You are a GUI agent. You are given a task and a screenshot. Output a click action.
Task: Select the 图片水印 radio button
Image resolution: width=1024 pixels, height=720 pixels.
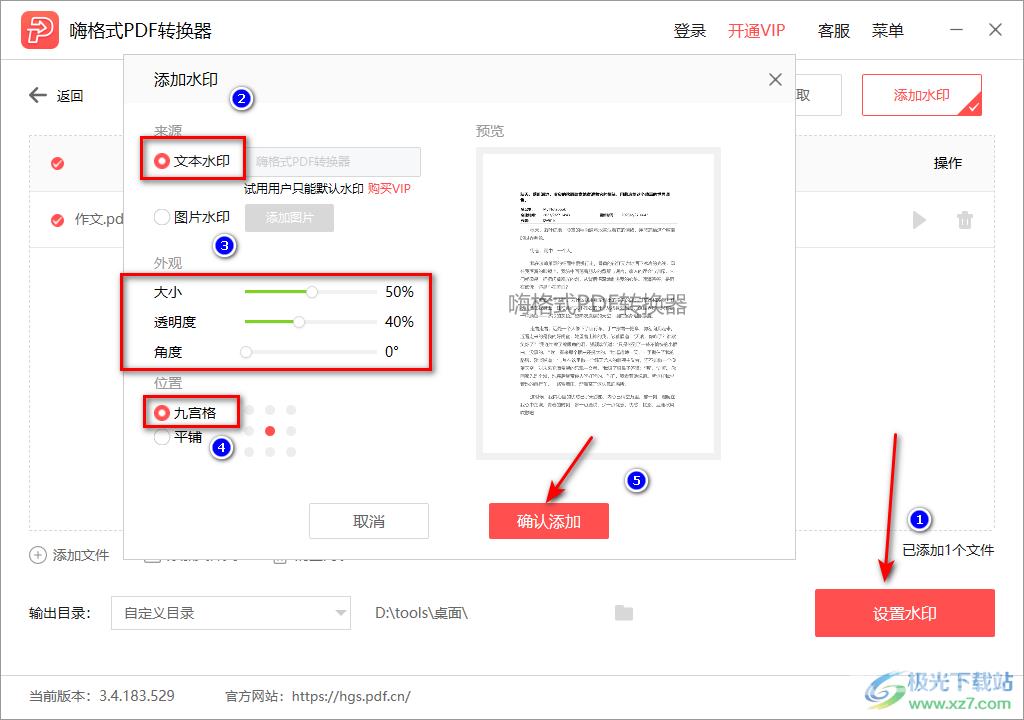coord(162,217)
